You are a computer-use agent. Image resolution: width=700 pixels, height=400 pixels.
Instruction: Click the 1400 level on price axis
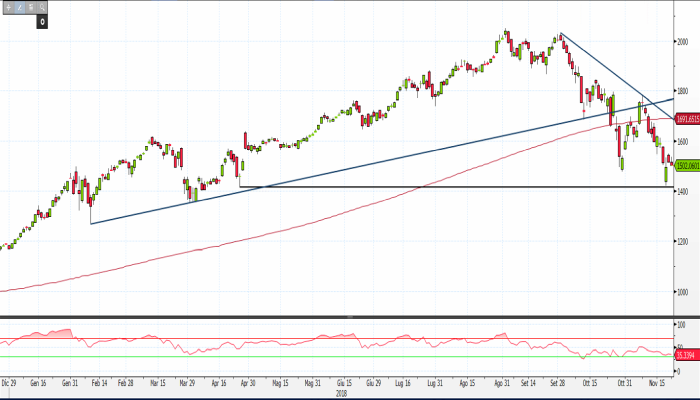coord(682,191)
